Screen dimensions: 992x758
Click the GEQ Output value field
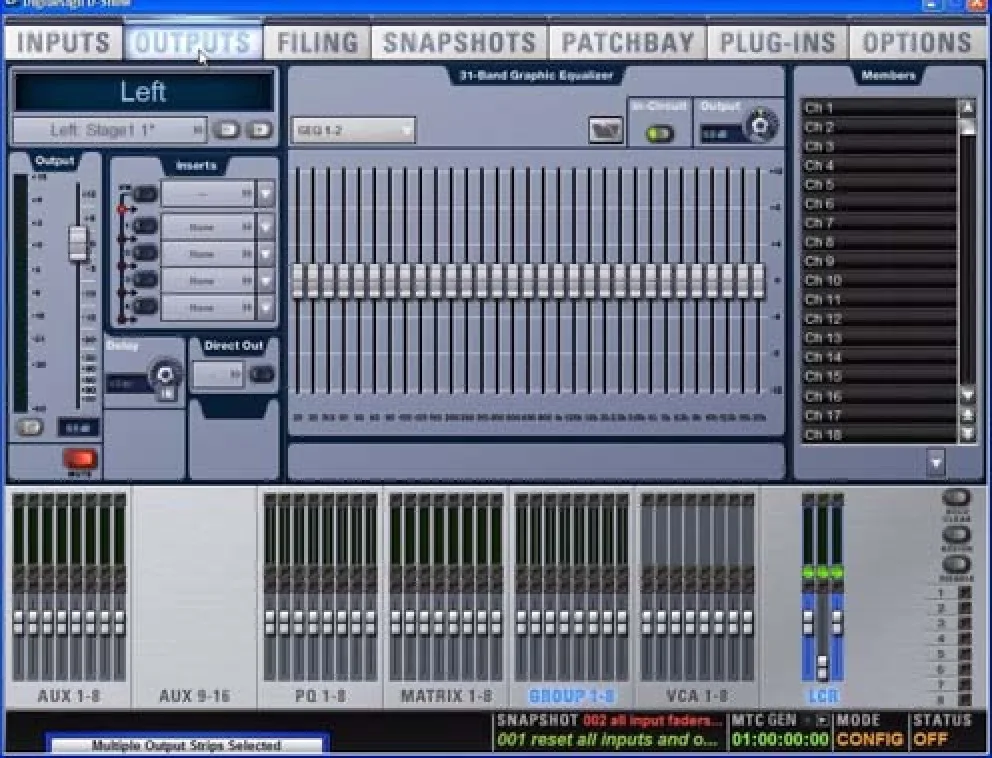click(721, 134)
